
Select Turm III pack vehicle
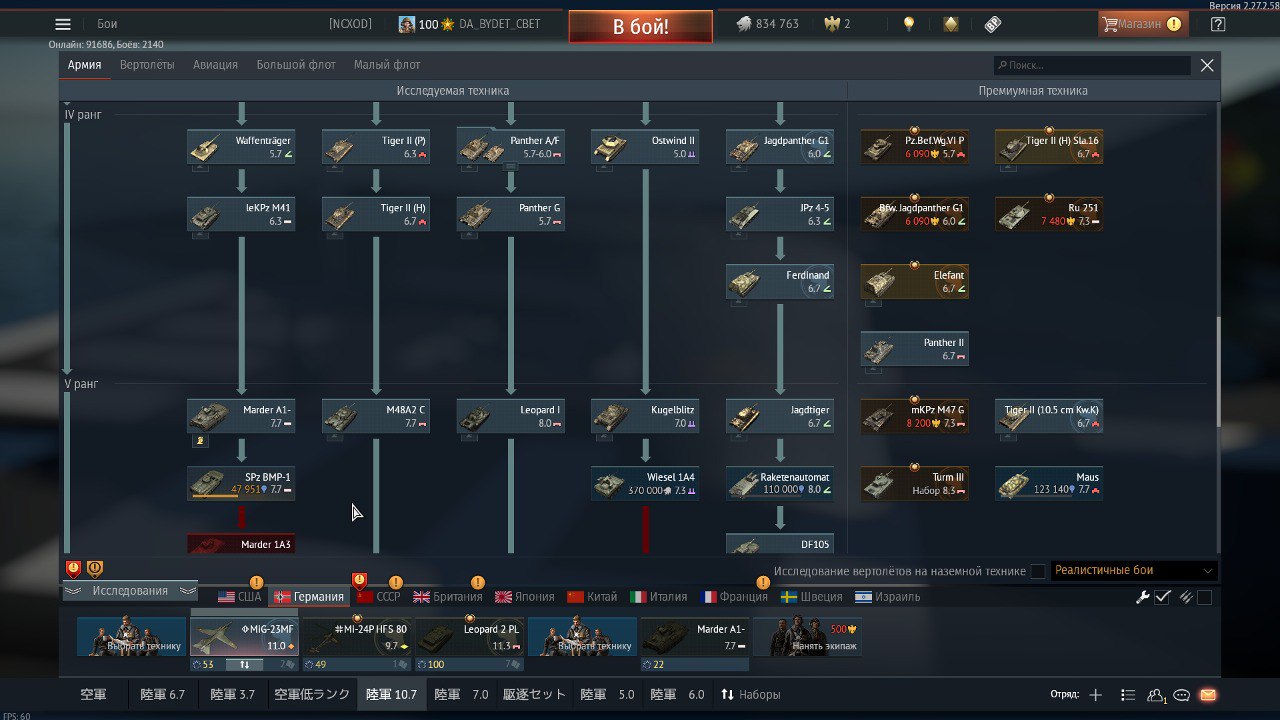coord(915,483)
